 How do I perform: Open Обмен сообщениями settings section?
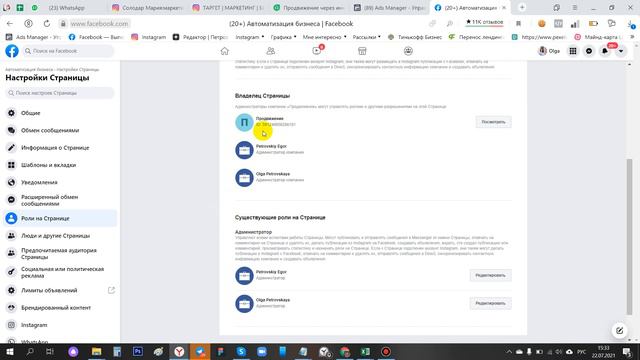(60, 130)
